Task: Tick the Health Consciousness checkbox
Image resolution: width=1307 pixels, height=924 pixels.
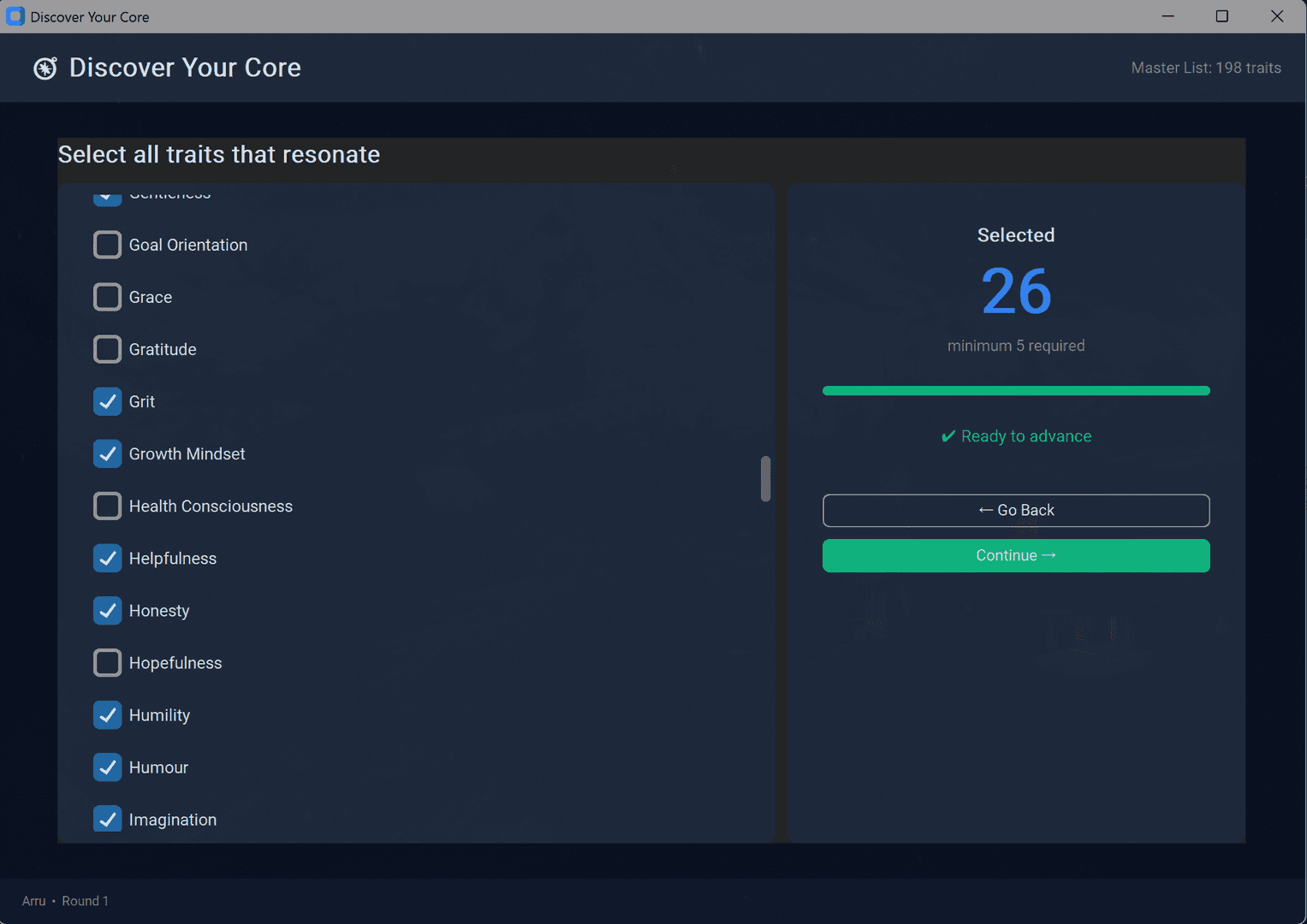Action: click(107, 506)
